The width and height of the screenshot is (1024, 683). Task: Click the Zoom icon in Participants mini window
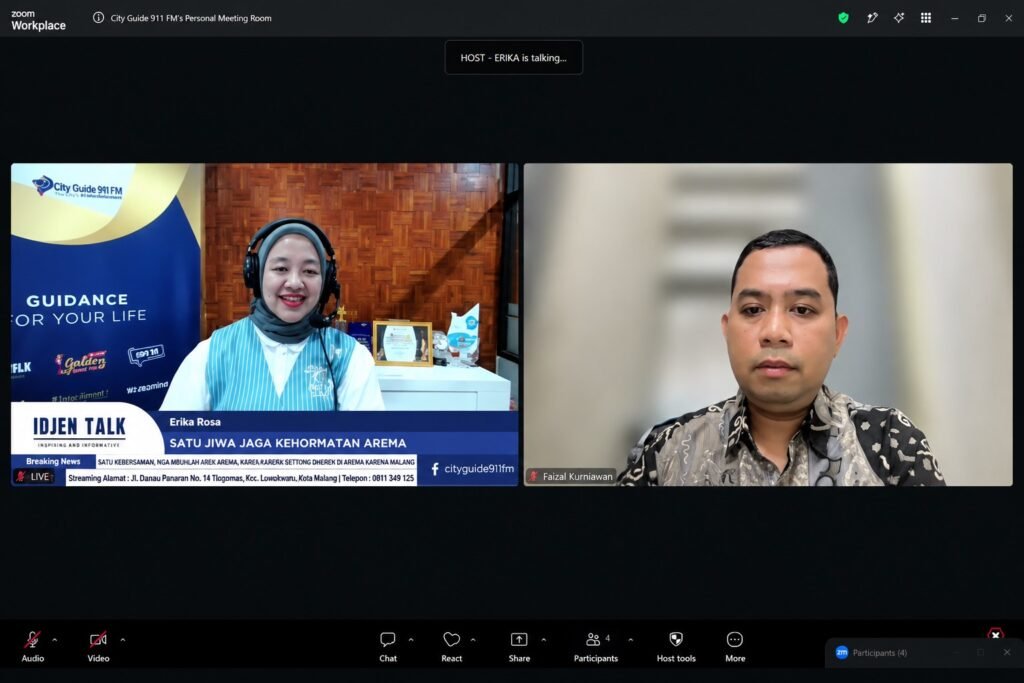pyautogui.click(x=842, y=652)
